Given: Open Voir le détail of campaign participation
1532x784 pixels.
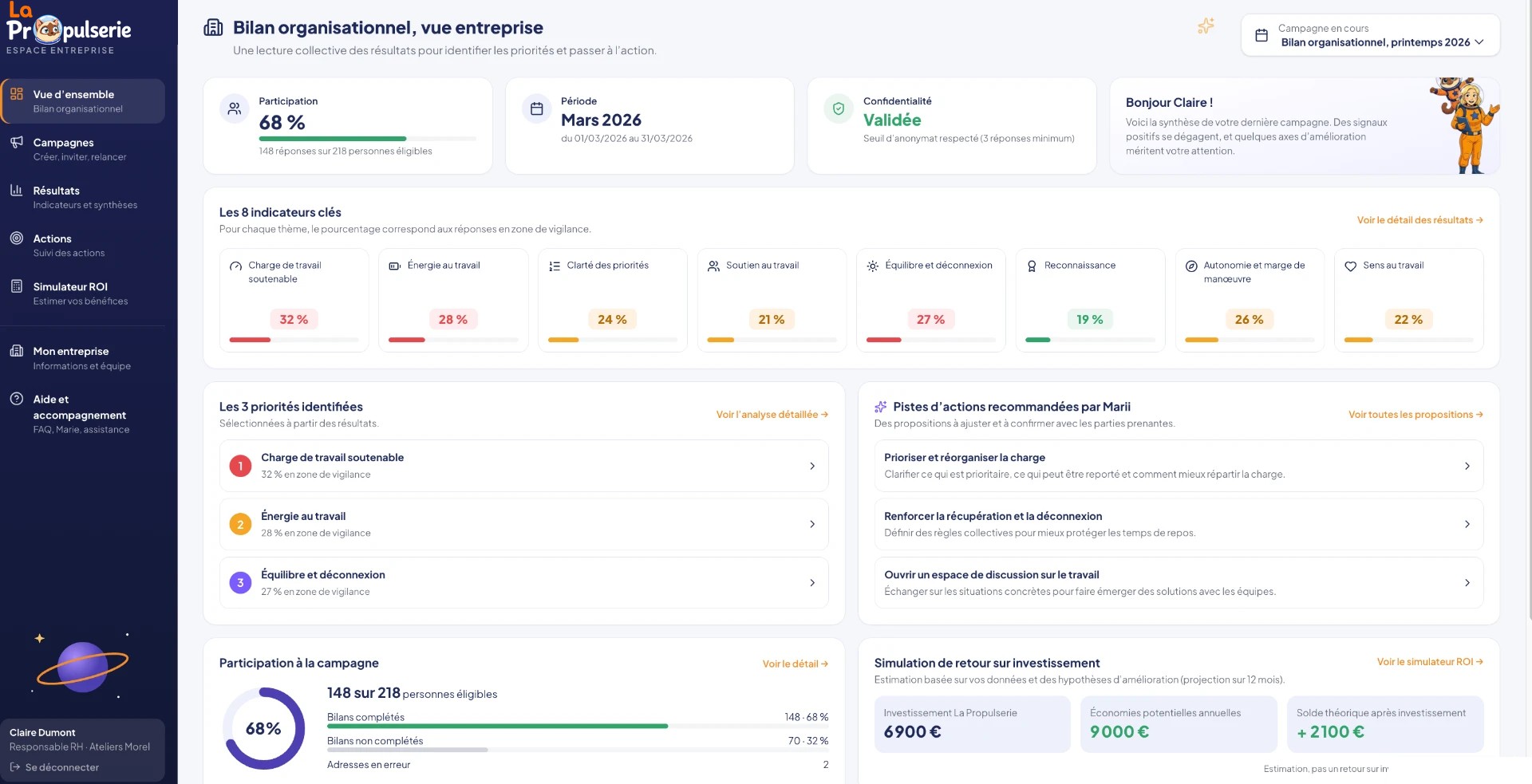Looking at the screenshot, I should 795,664.
